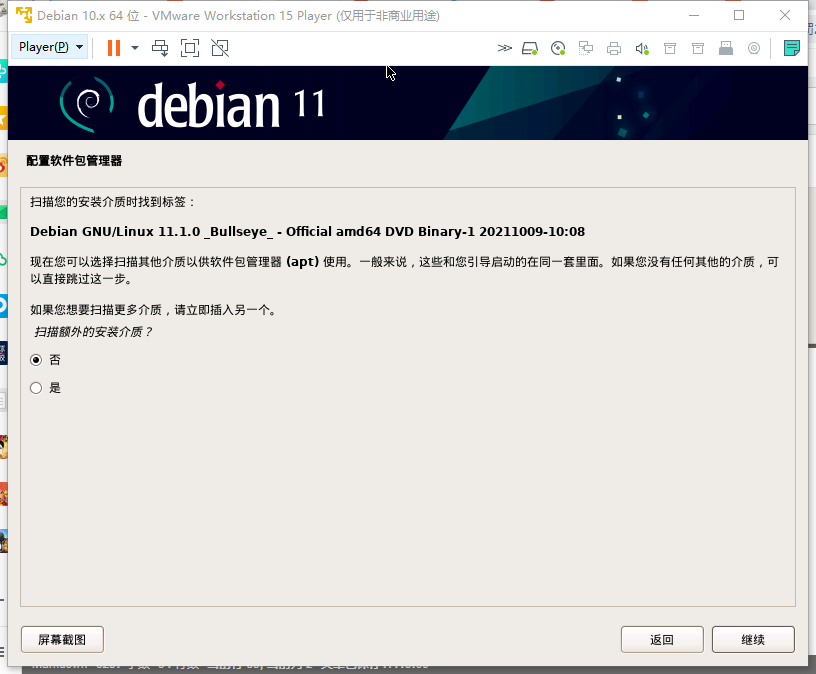Minimize the VMware Player window
The width and height of the screenshot is (816, 674).
[694, 16]
